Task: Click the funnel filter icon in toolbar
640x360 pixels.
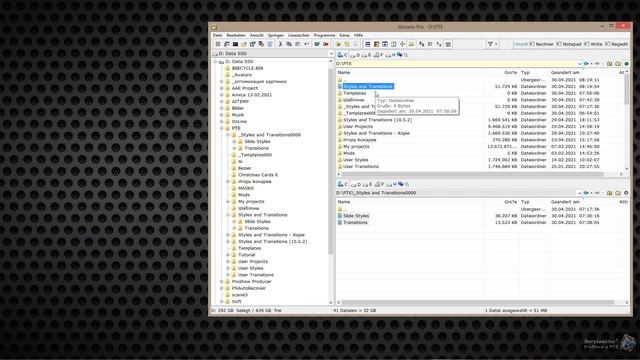Action: pos(490,44)
